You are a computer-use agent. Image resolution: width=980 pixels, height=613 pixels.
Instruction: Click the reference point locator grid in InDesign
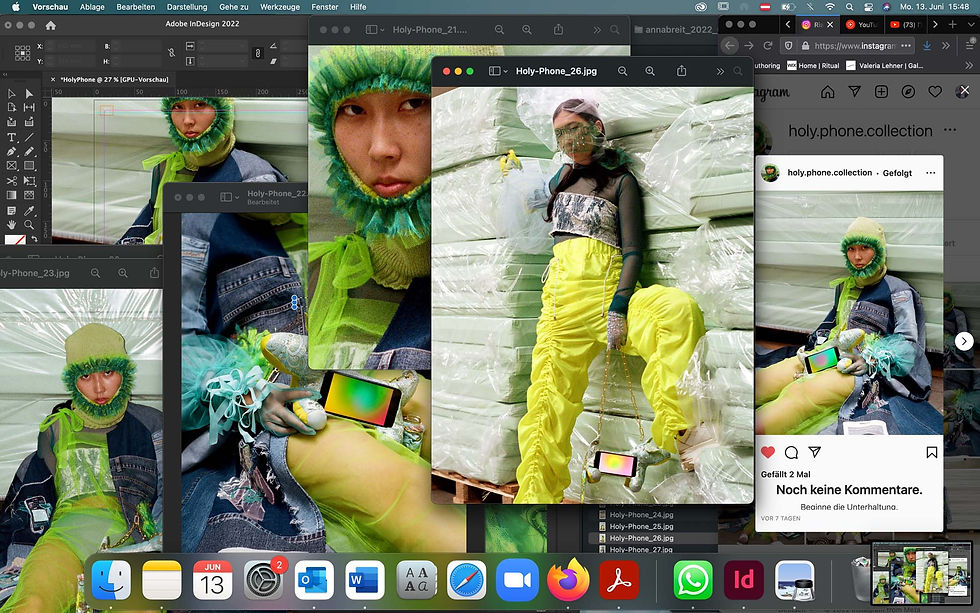coord(22,53)
